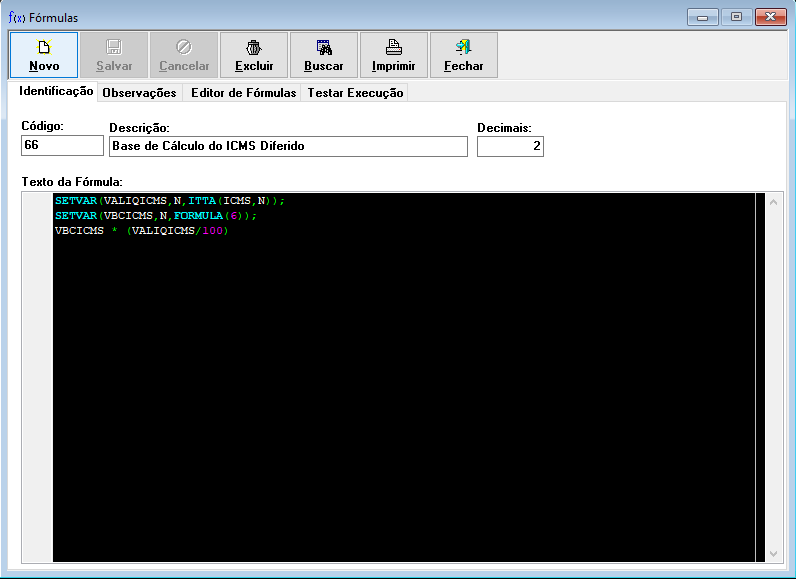Click the Código input field

tap(62, 146)
